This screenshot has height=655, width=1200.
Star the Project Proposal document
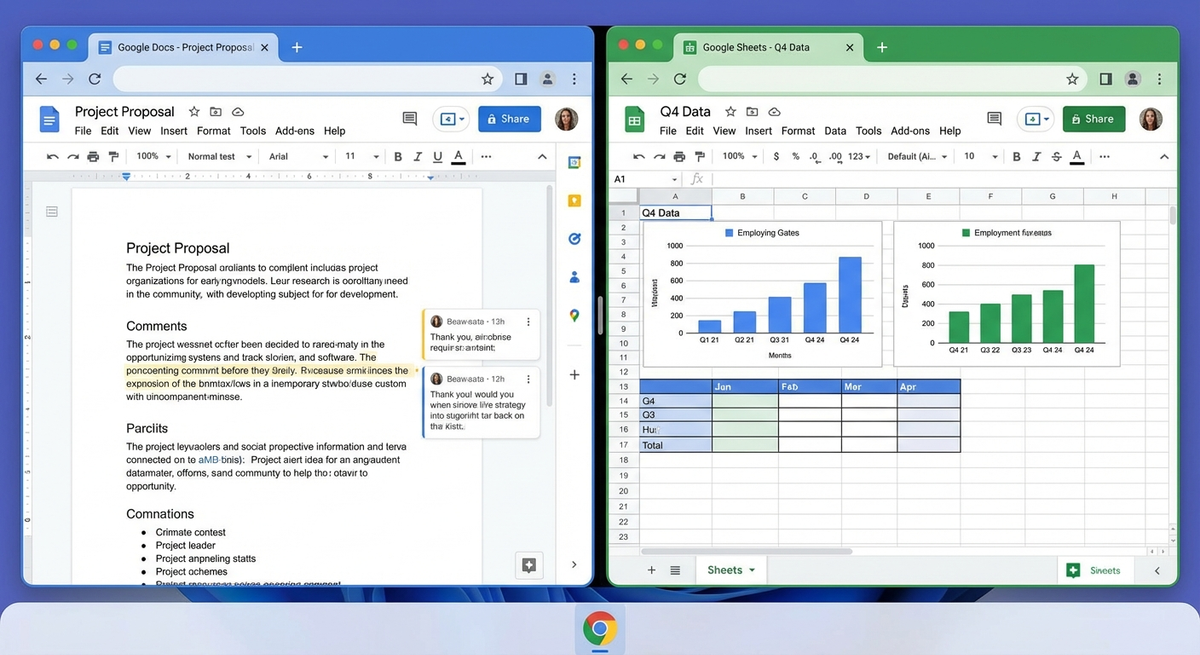coord(194,112)
